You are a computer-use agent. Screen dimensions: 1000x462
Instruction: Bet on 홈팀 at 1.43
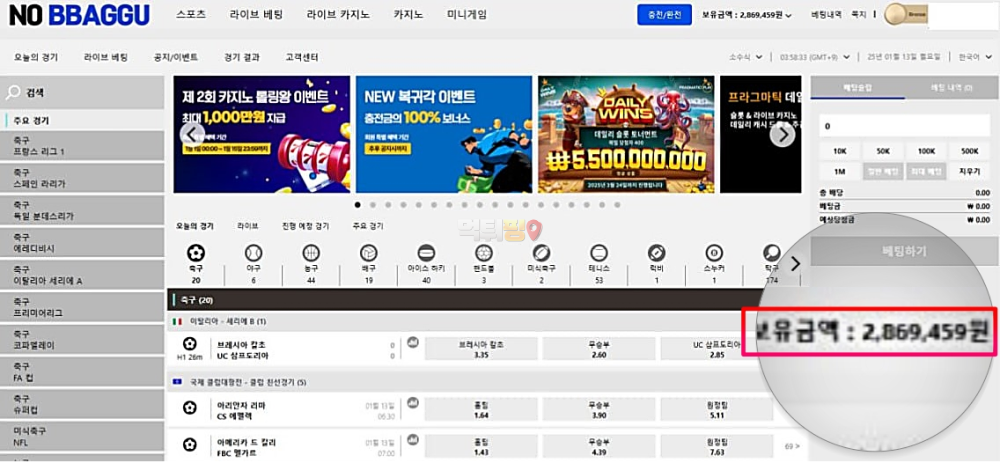coord(482,446)
